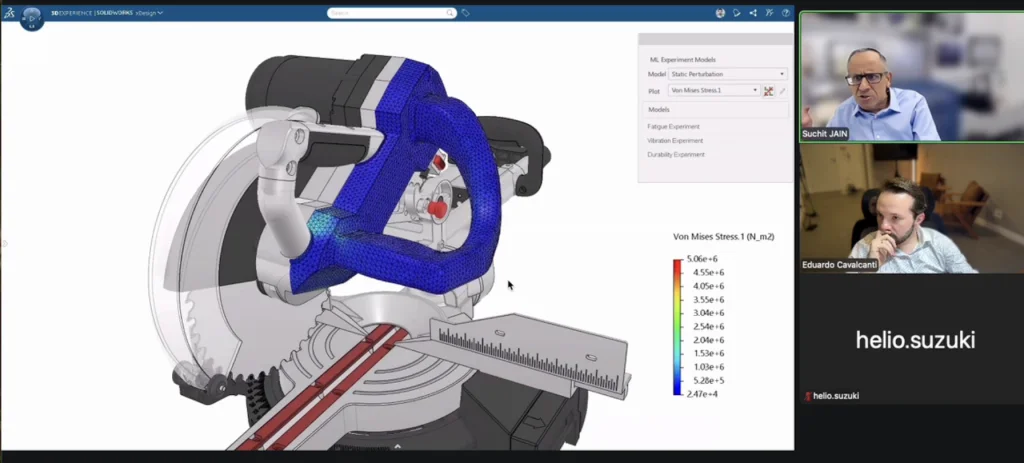
Task: Click the tools icon left of help
Action: pyautogui.click(x=769, y=13)
